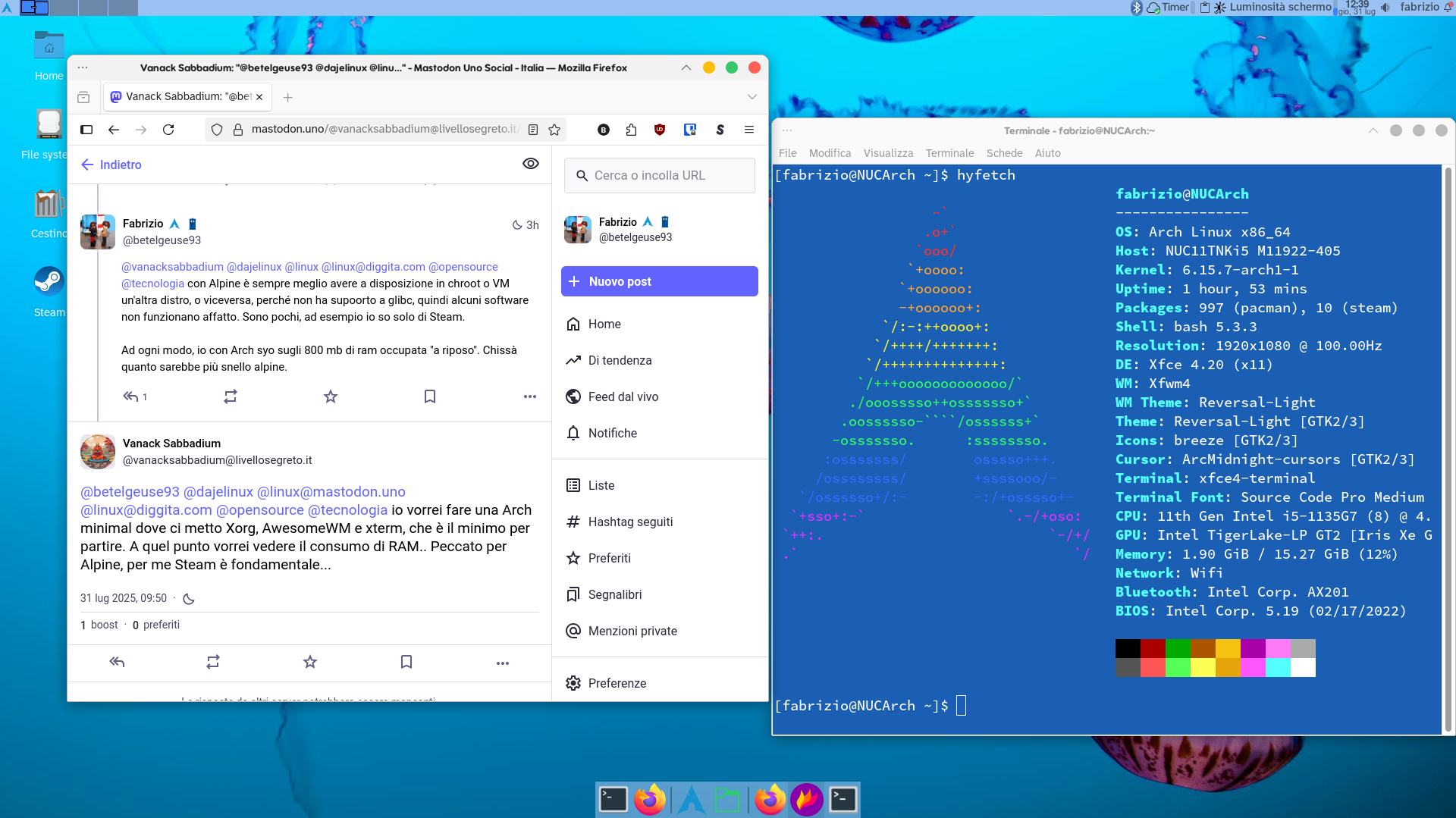Click the Cerca o incolla URL field
This screenshot has height=818, width=1456.
point(660,175)
